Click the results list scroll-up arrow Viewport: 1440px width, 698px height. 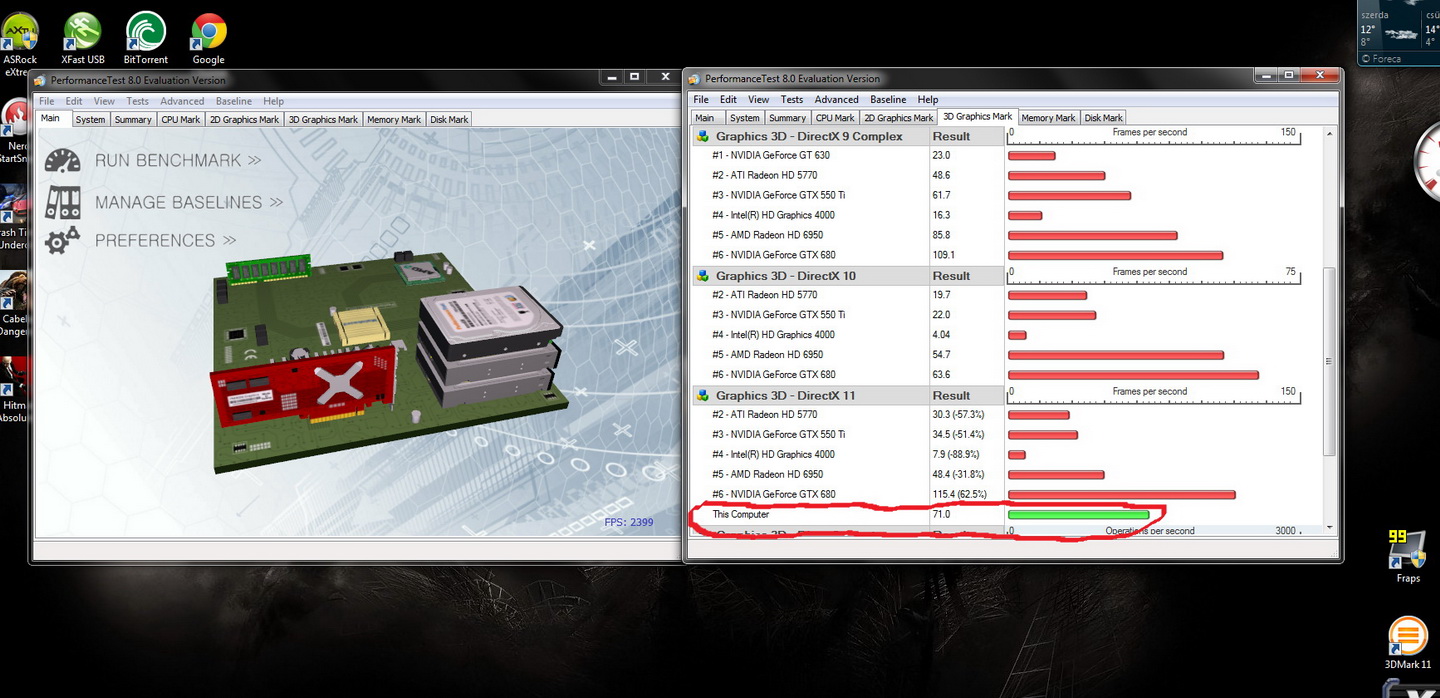point(1329,132)
